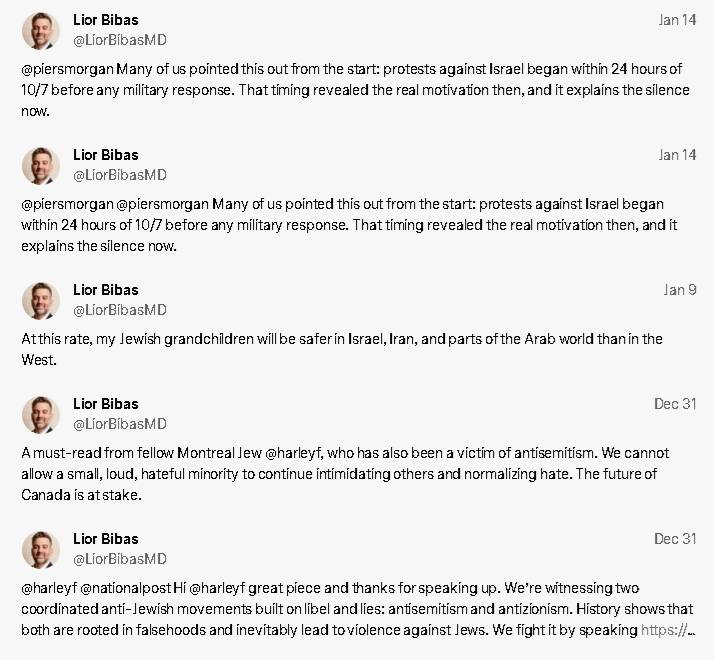Click the 'At this rate, my Jewish grandchildren' tweet text

pyautogui.click(x=342, y=349)
